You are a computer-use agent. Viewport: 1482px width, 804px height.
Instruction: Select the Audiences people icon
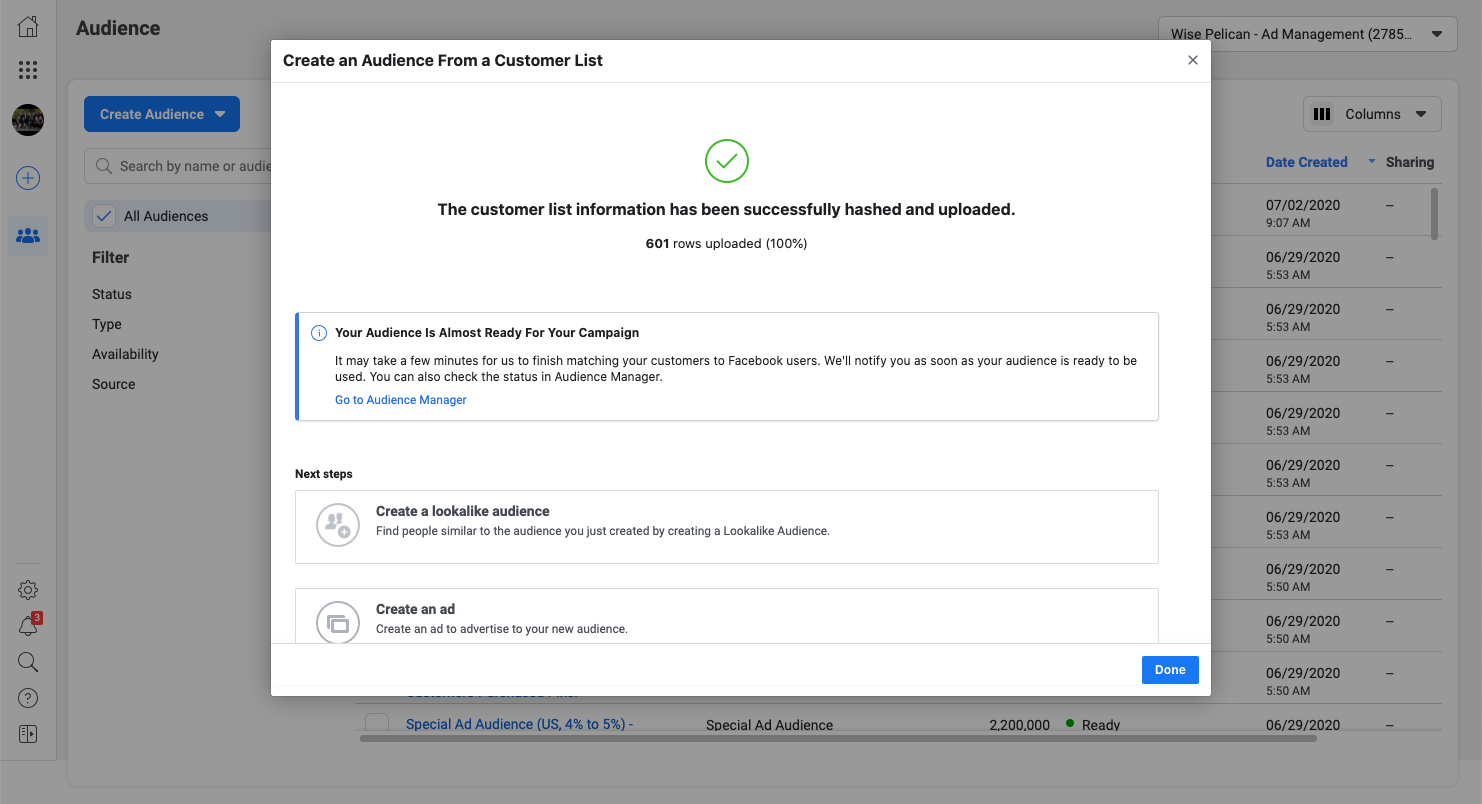click(28, 236)
